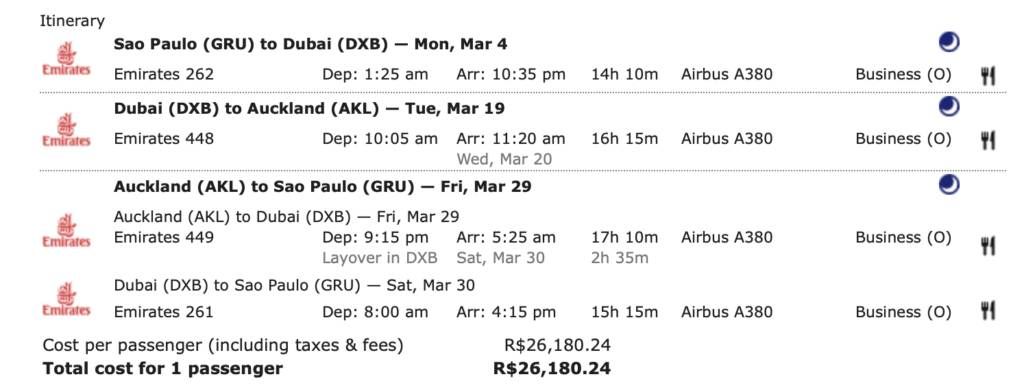The width and height of the screenshot is (1024, 392).
Task: Click the total cost R$26,180.24 amount
Action: (x=552, y=368)
